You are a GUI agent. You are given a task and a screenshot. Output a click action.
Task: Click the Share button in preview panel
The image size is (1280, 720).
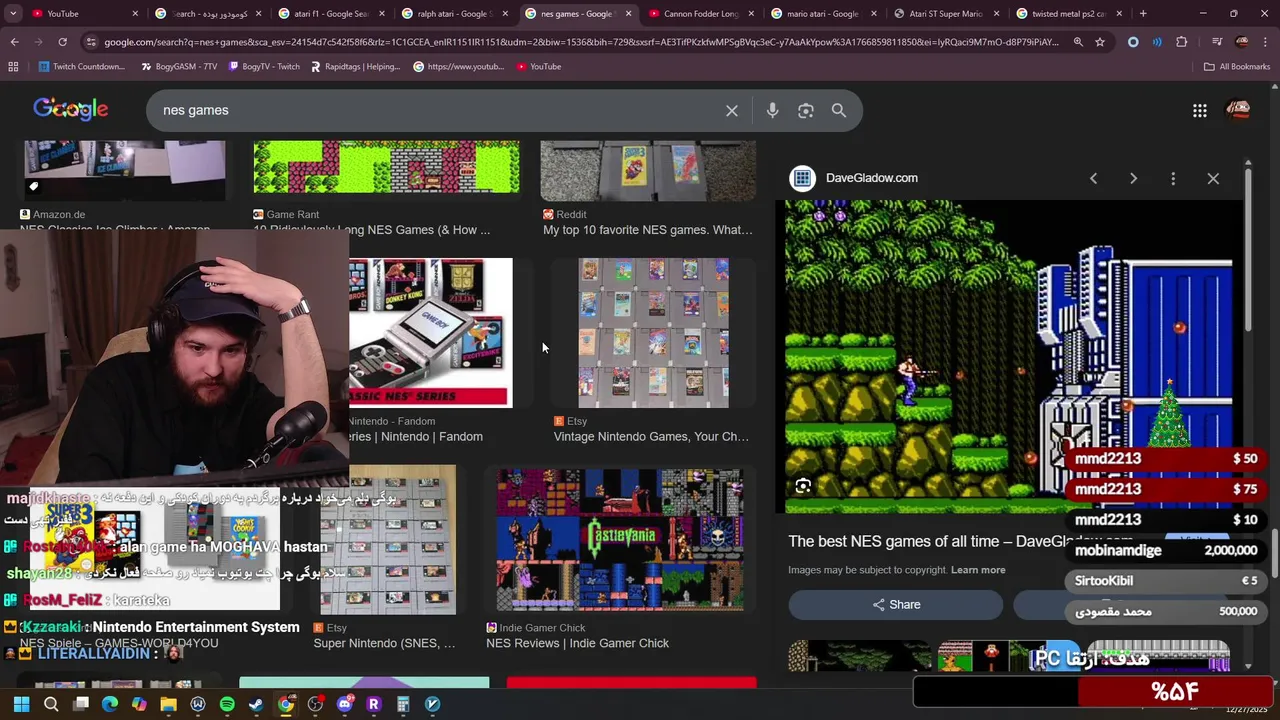896,605
